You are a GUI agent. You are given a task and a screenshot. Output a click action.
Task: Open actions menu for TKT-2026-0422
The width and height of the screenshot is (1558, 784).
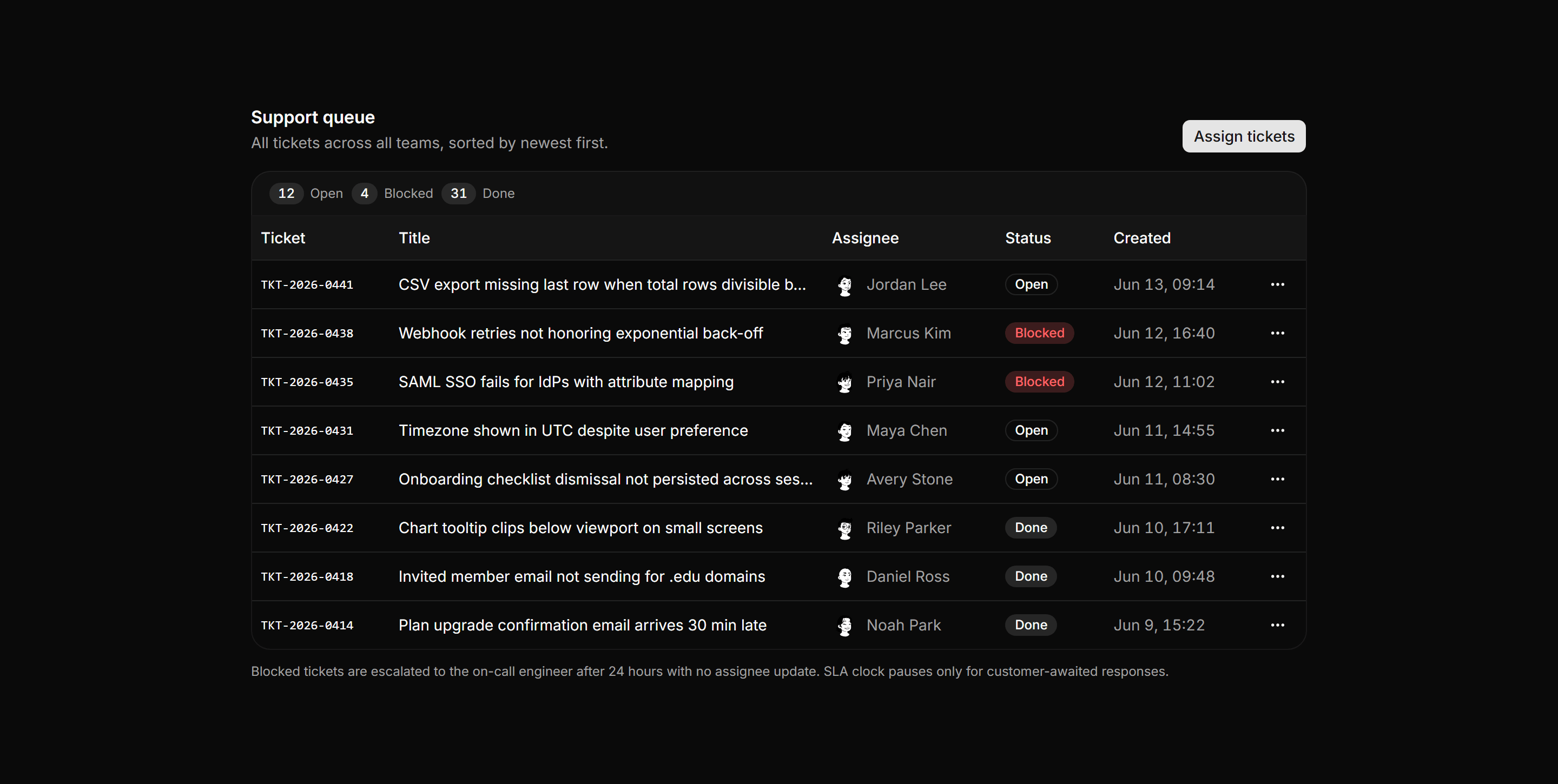click(1277, 528)
